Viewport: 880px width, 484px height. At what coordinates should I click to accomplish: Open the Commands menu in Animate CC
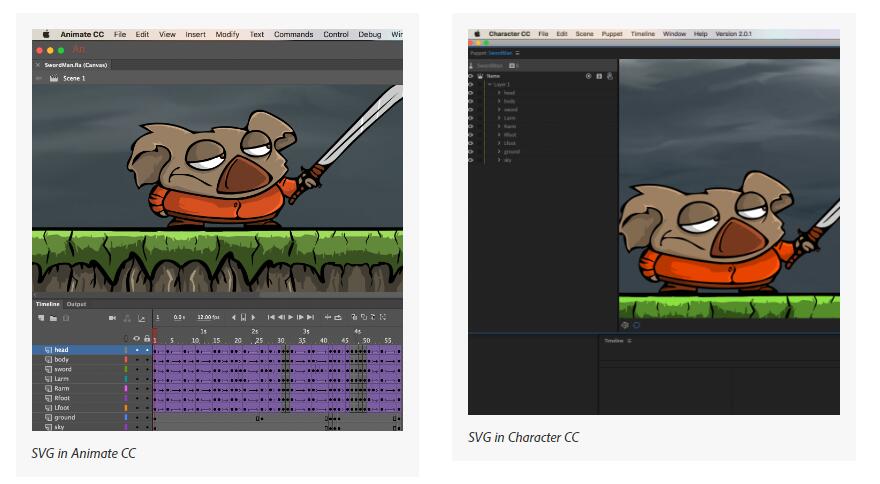pyautogui.click(x=294, y=34)
